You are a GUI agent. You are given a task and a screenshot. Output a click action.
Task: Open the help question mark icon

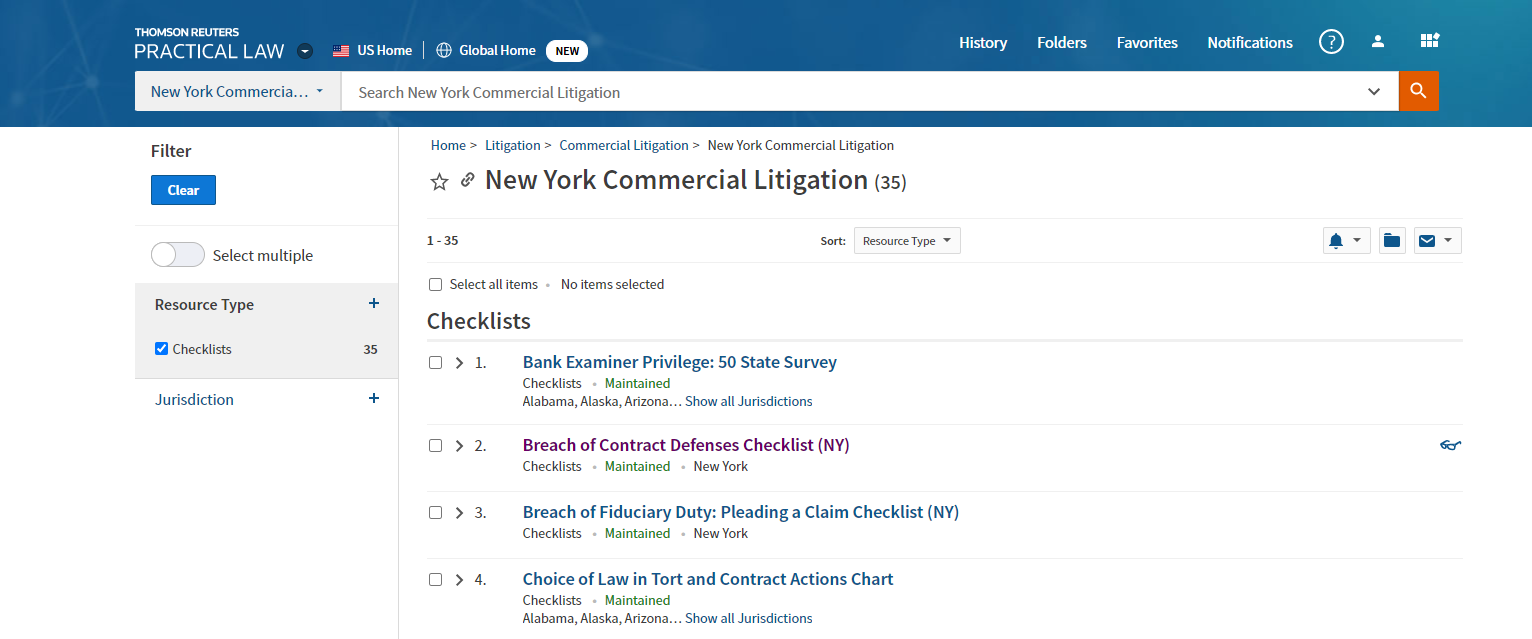1331,42
